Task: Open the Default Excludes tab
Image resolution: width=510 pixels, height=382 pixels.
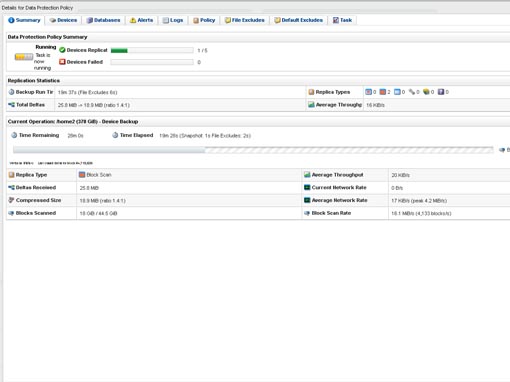Action: tap(298, 20)
